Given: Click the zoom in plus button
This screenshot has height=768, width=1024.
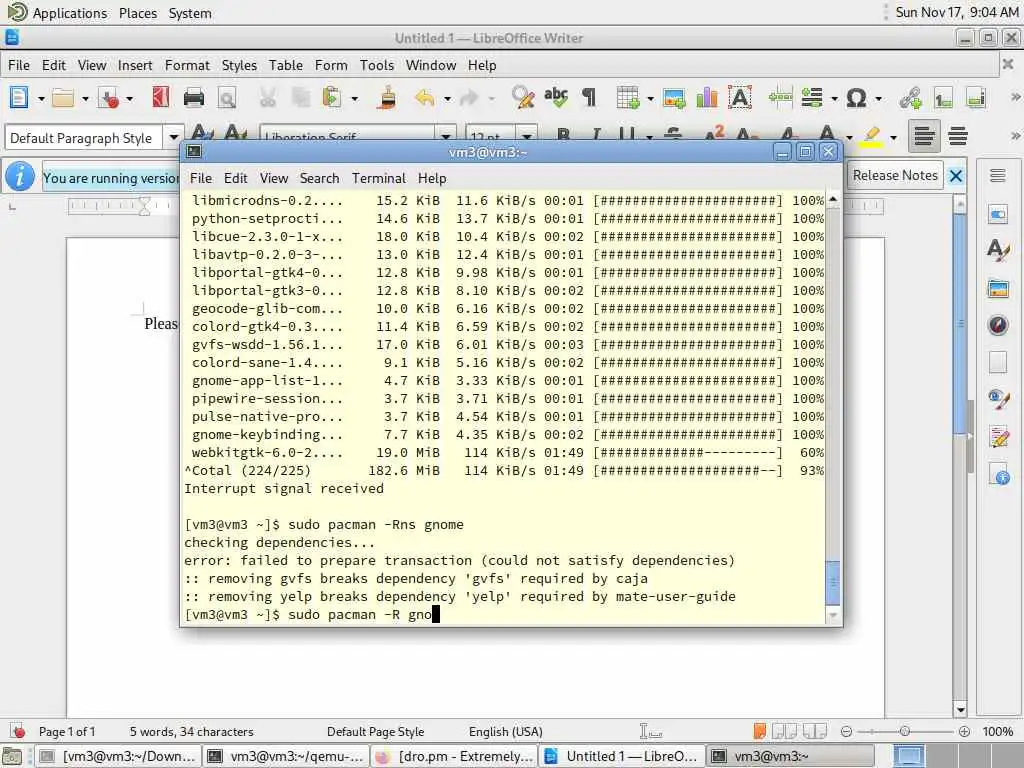Looking at the screenshot, I should pos(964,731).
